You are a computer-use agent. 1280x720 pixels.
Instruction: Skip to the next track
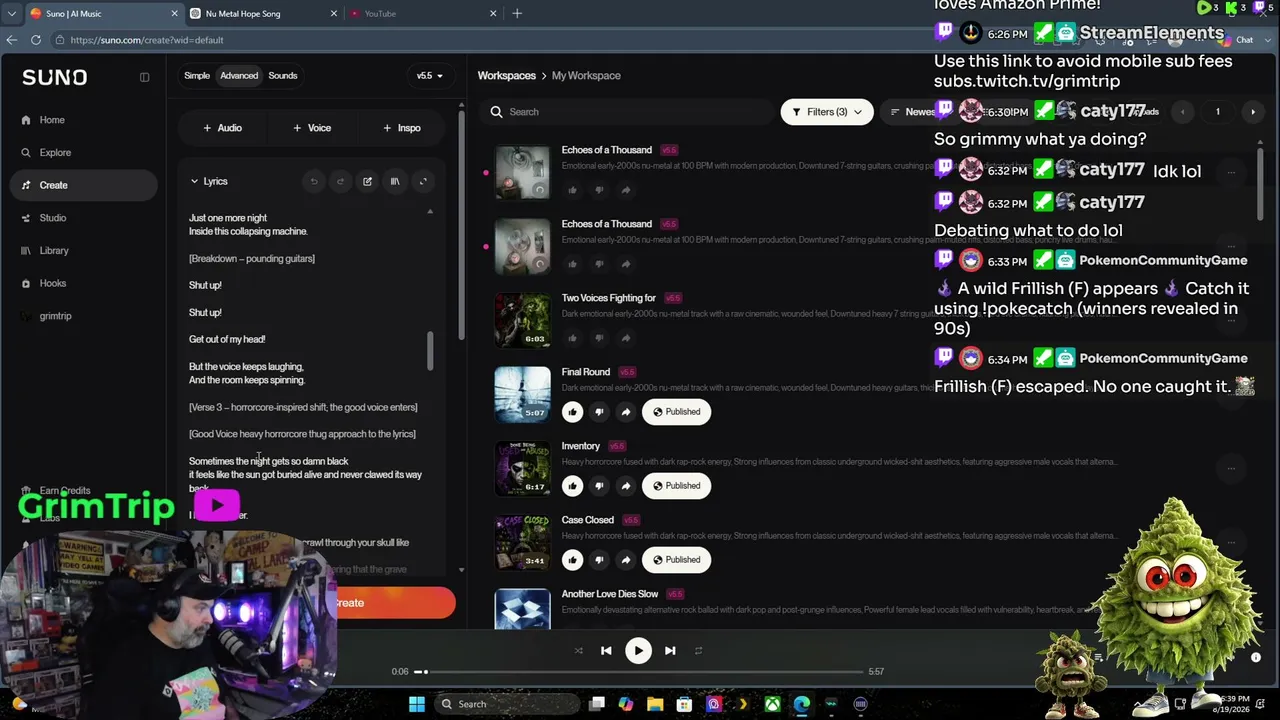[x=670, y=651]
